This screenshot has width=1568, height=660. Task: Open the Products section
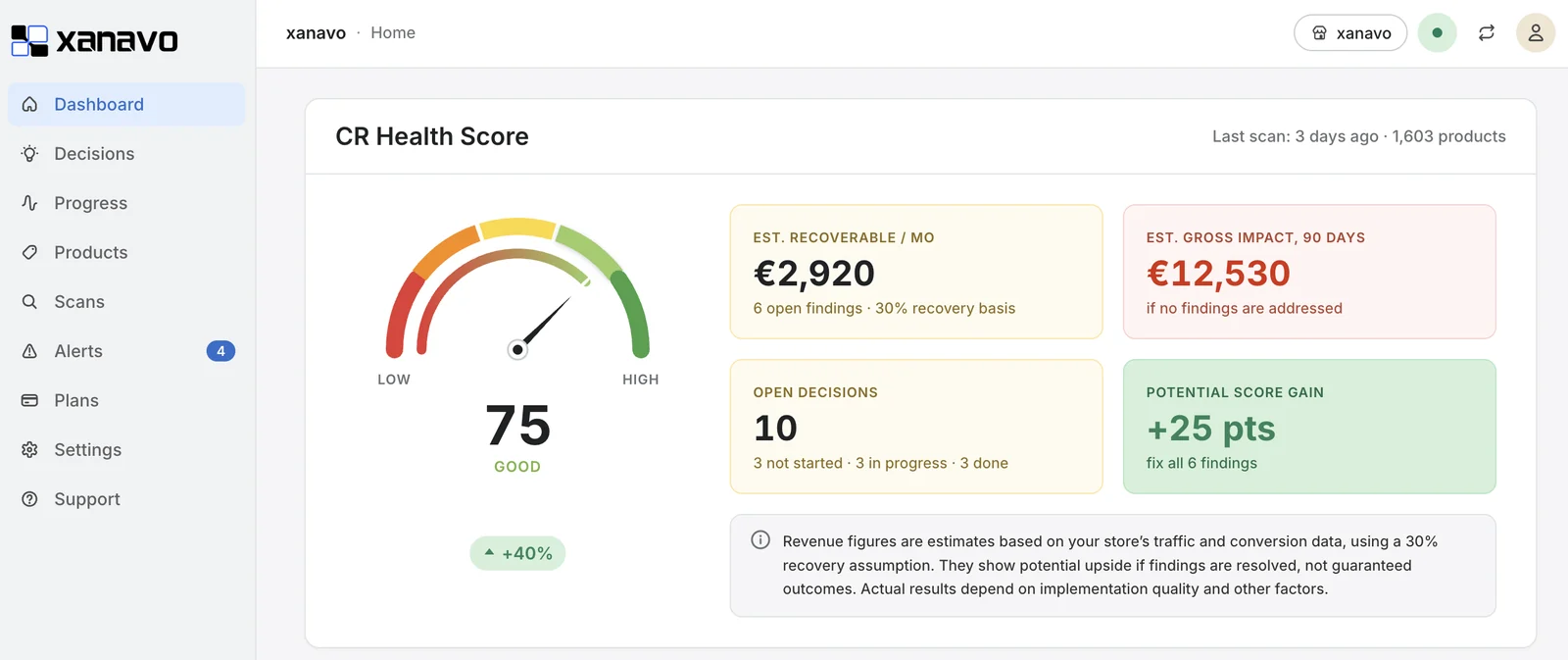[126, 252]
